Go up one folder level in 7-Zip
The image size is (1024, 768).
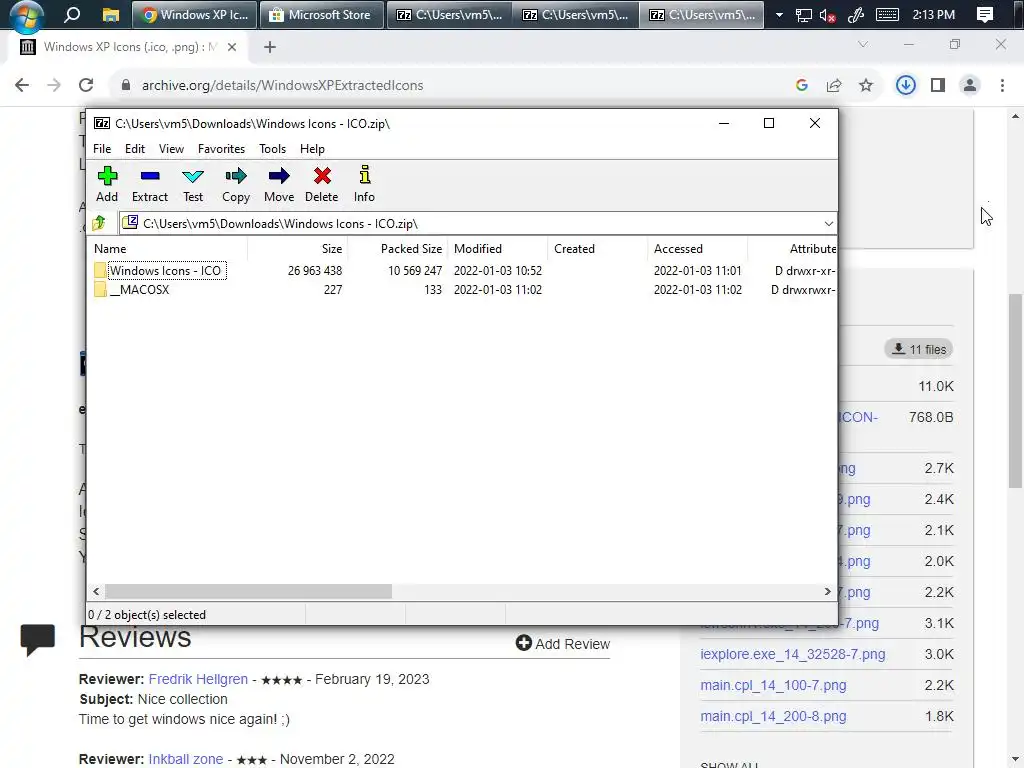point(99,223)
